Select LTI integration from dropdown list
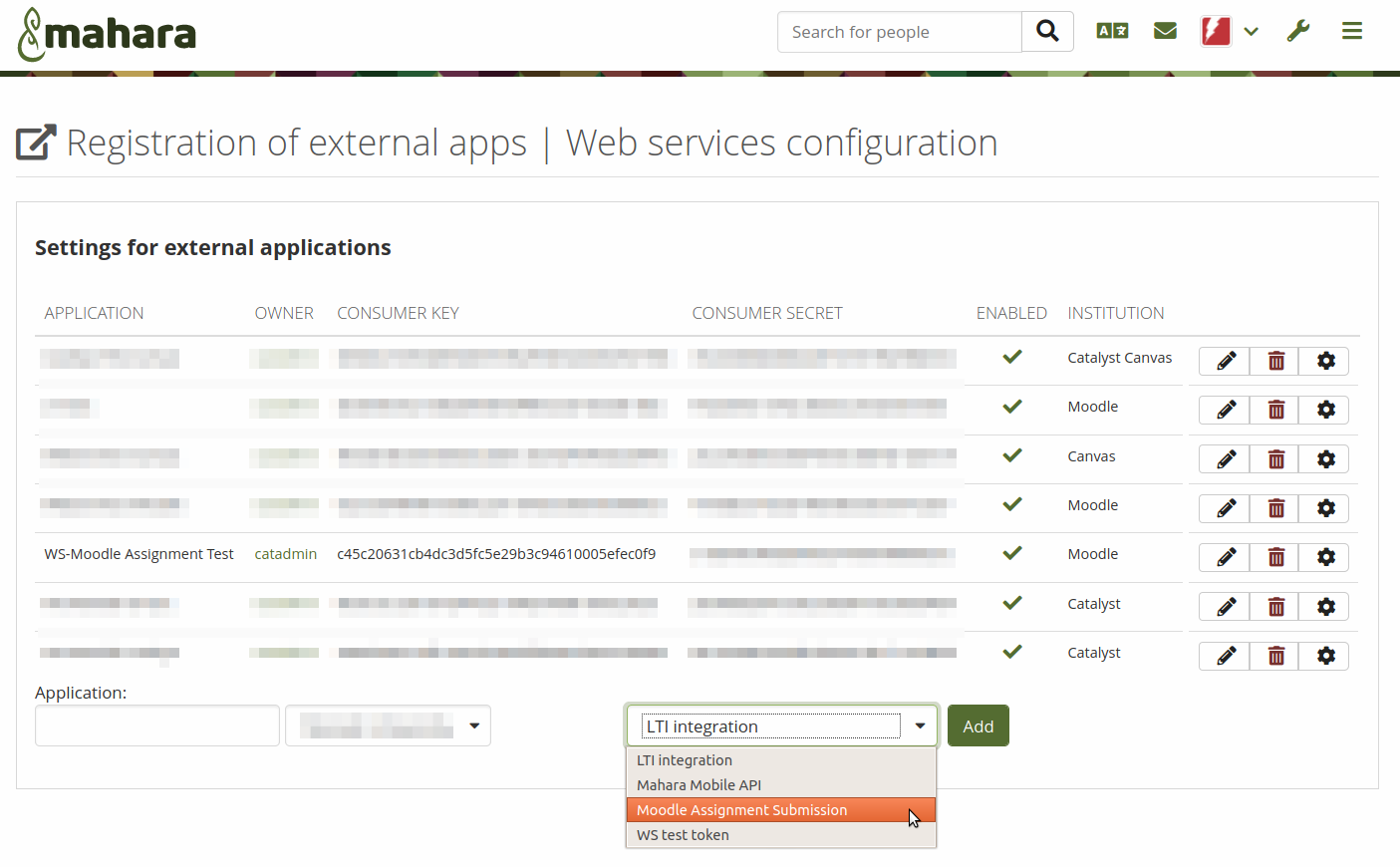 781,760
